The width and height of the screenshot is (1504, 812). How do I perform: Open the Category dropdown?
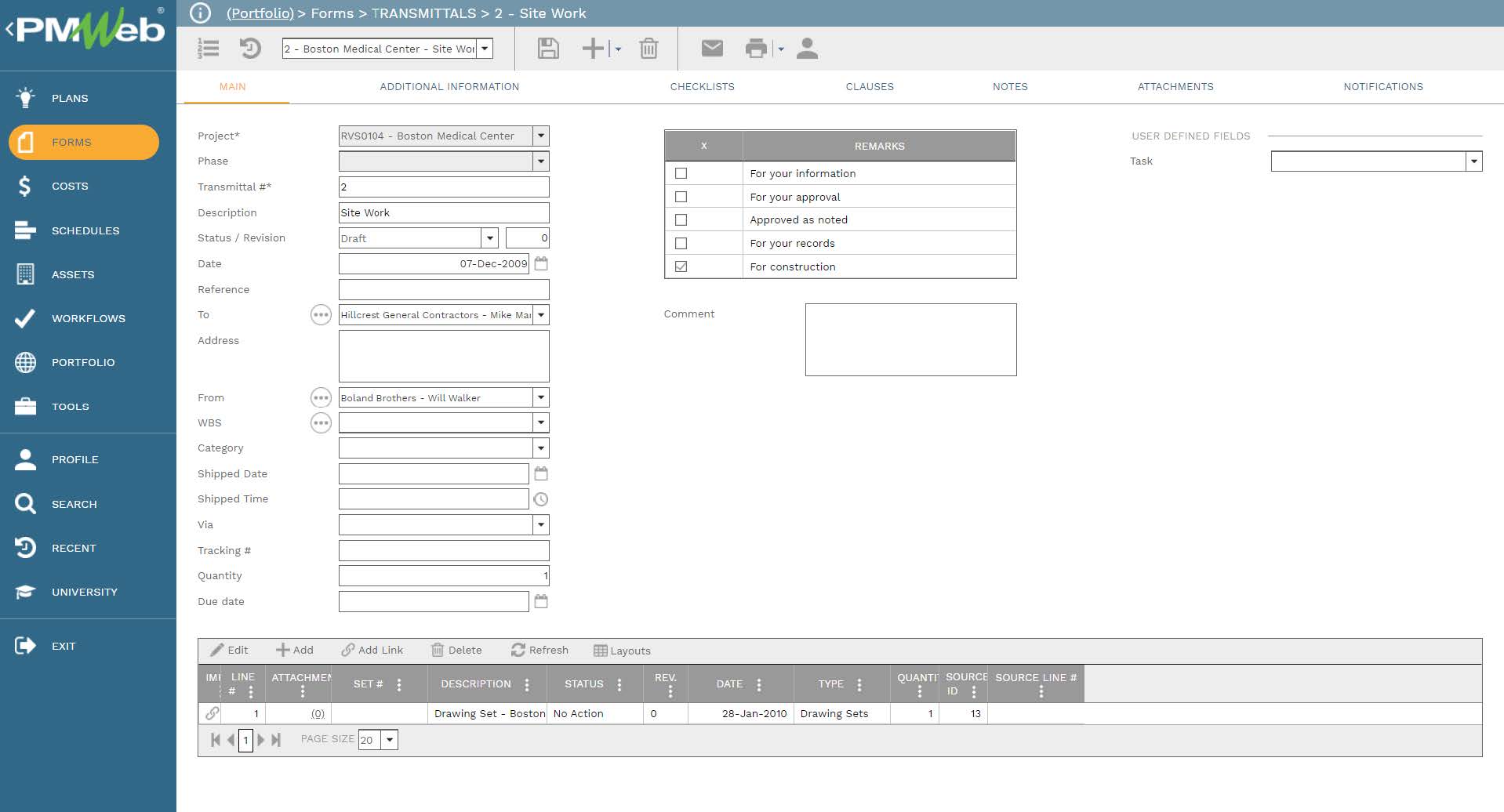tap(541, 448)
